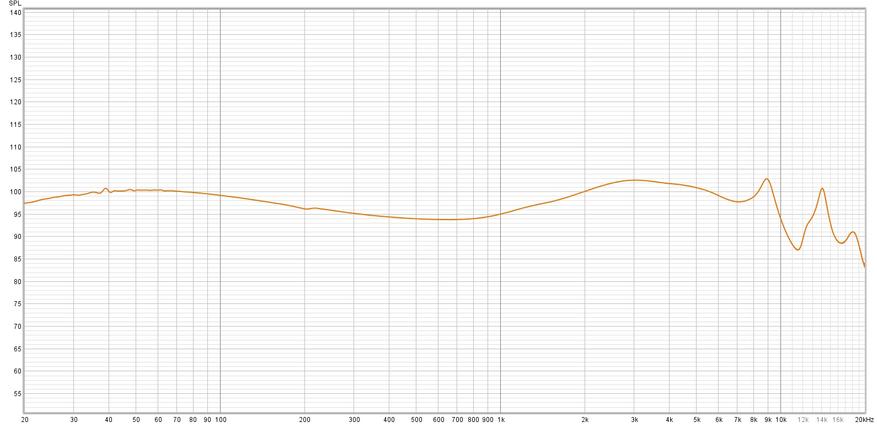The width and height of the screenshot is (877, 426).
Task: Select the 1k frequency axis label
Action: pos(501,419)
